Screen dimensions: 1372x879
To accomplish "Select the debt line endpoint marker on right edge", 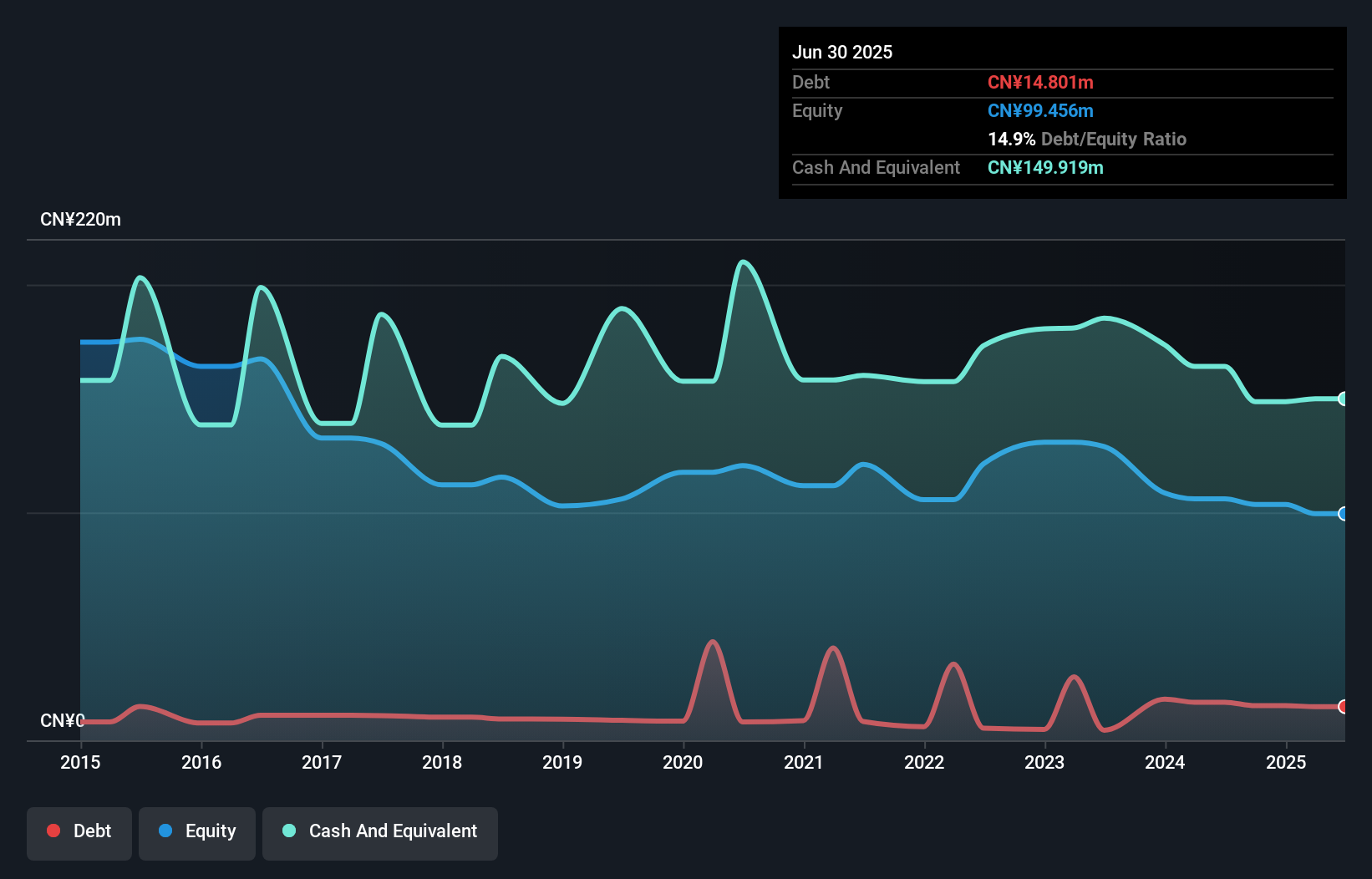I will 1342,706.
